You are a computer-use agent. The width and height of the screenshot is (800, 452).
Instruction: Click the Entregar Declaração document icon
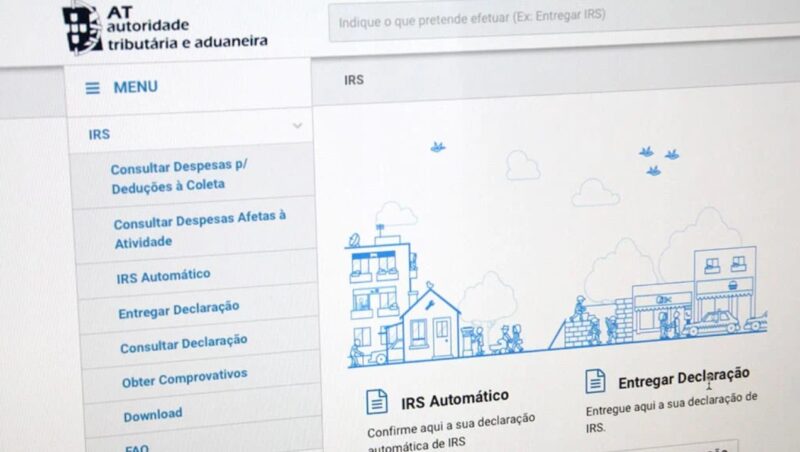(595, 381)
